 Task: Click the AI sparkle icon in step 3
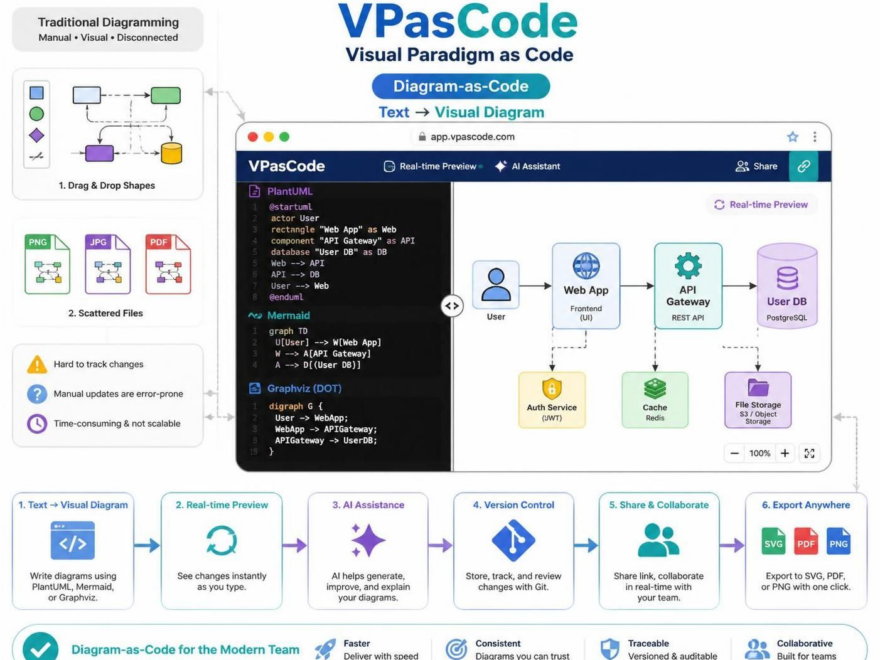(x=367, y=540)
